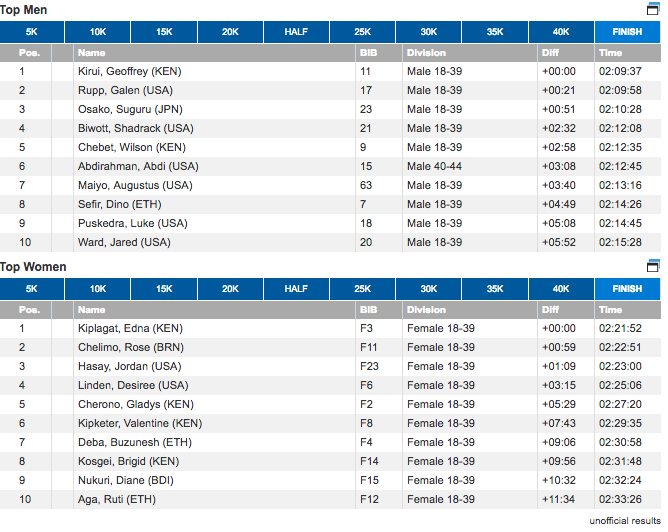The height and width of the screenshot is (532, 668).
Task: Select the FINISH tab in Top Women
Action: (x=627, y=289)
